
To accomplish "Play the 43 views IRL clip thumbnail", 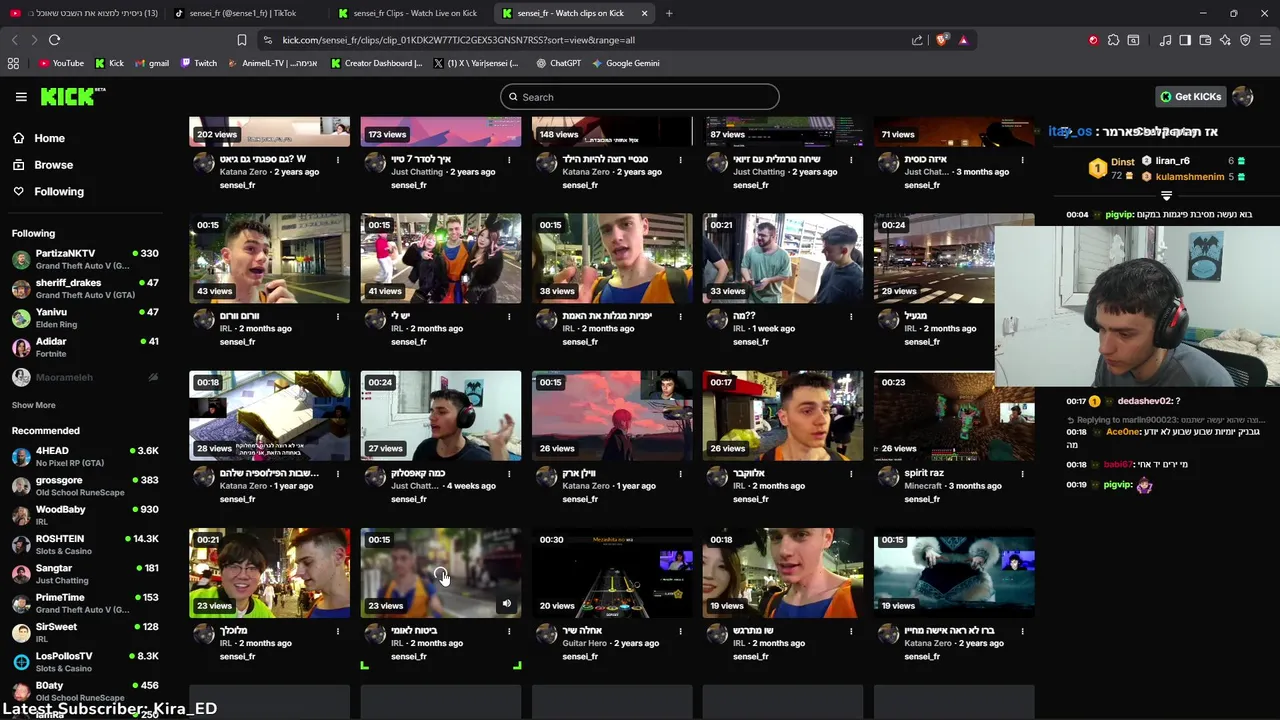I will 270,258.
